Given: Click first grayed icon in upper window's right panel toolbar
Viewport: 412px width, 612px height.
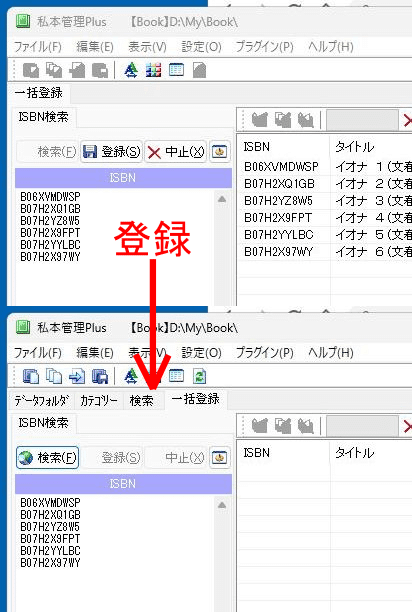Looking at the screenshot, I should (x=260, y=120).
